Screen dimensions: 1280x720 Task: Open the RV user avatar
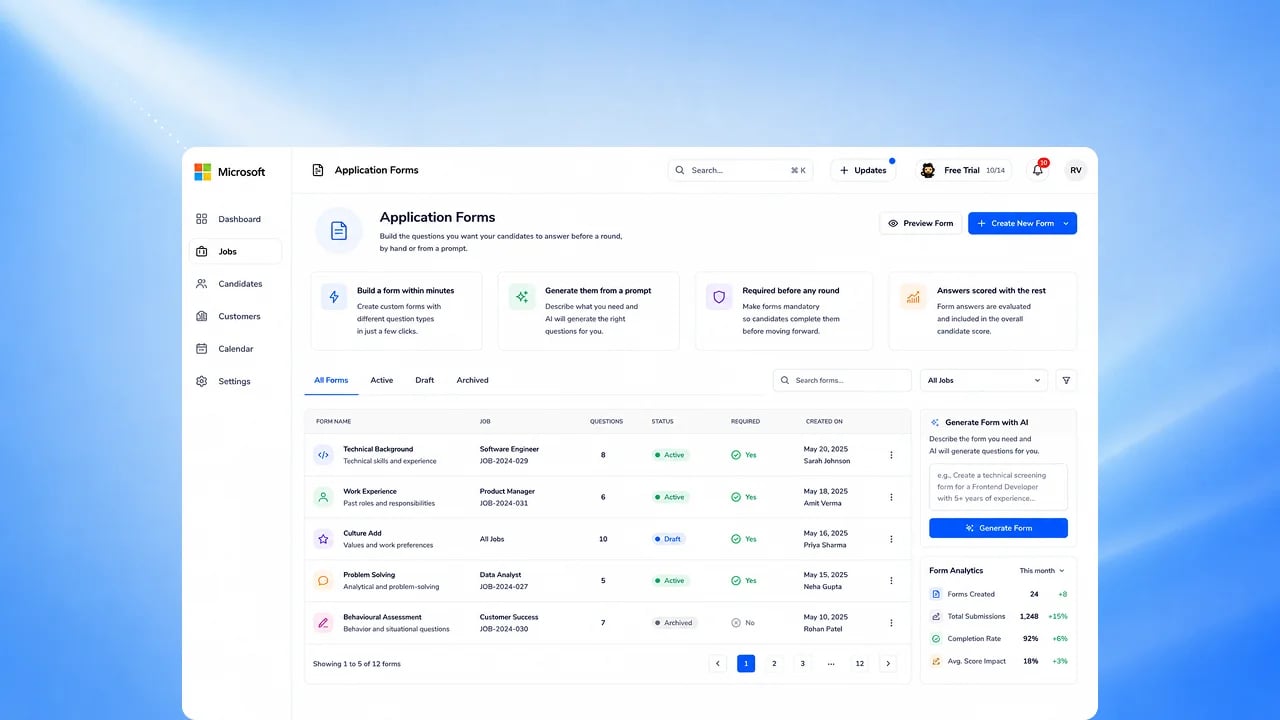[x=1076, y=170]
